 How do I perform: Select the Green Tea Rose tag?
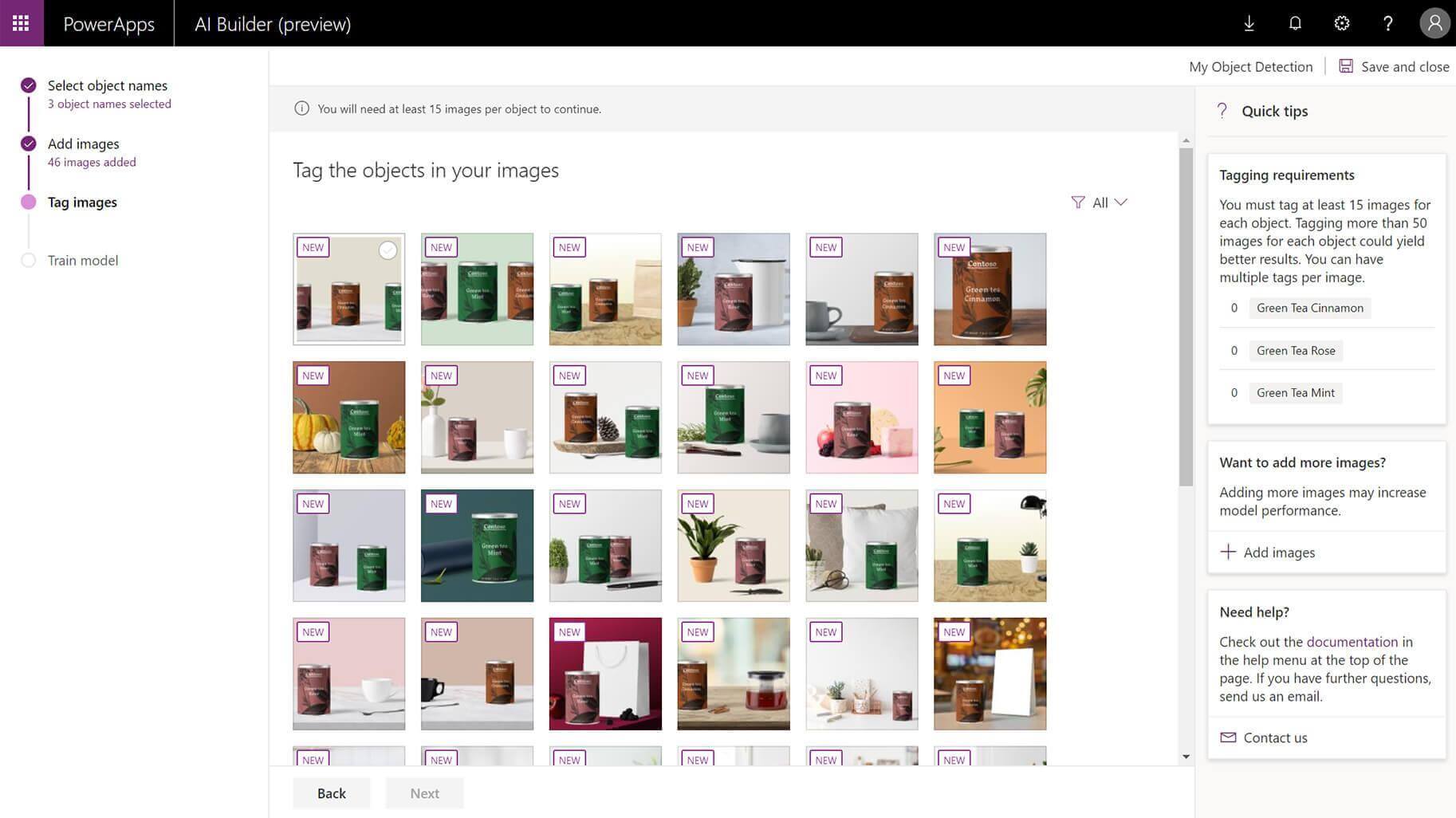tap(1295, 351)
